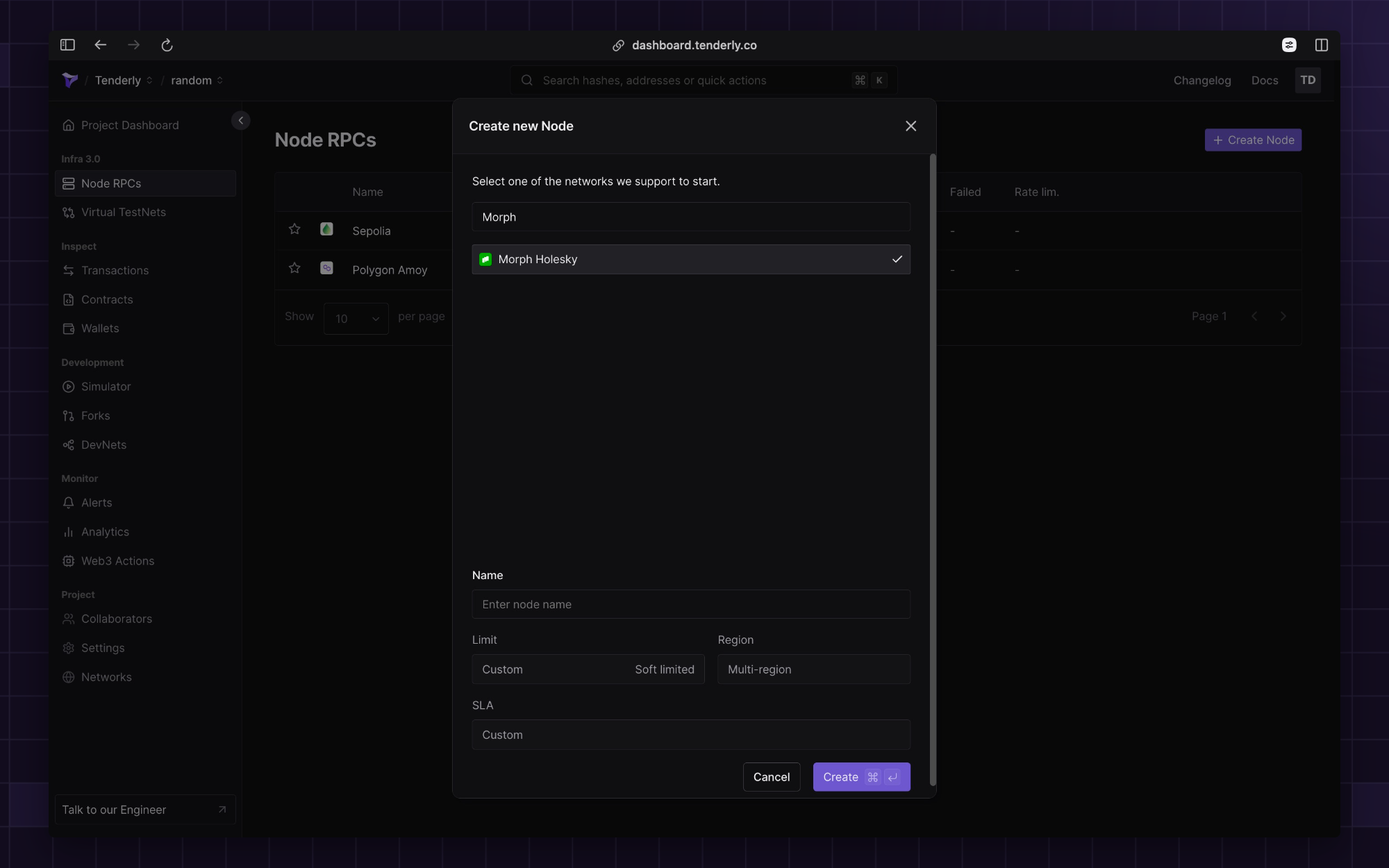Click the Enter node name field
Viewport: 1389px width, 868px height.
point(690,604)
